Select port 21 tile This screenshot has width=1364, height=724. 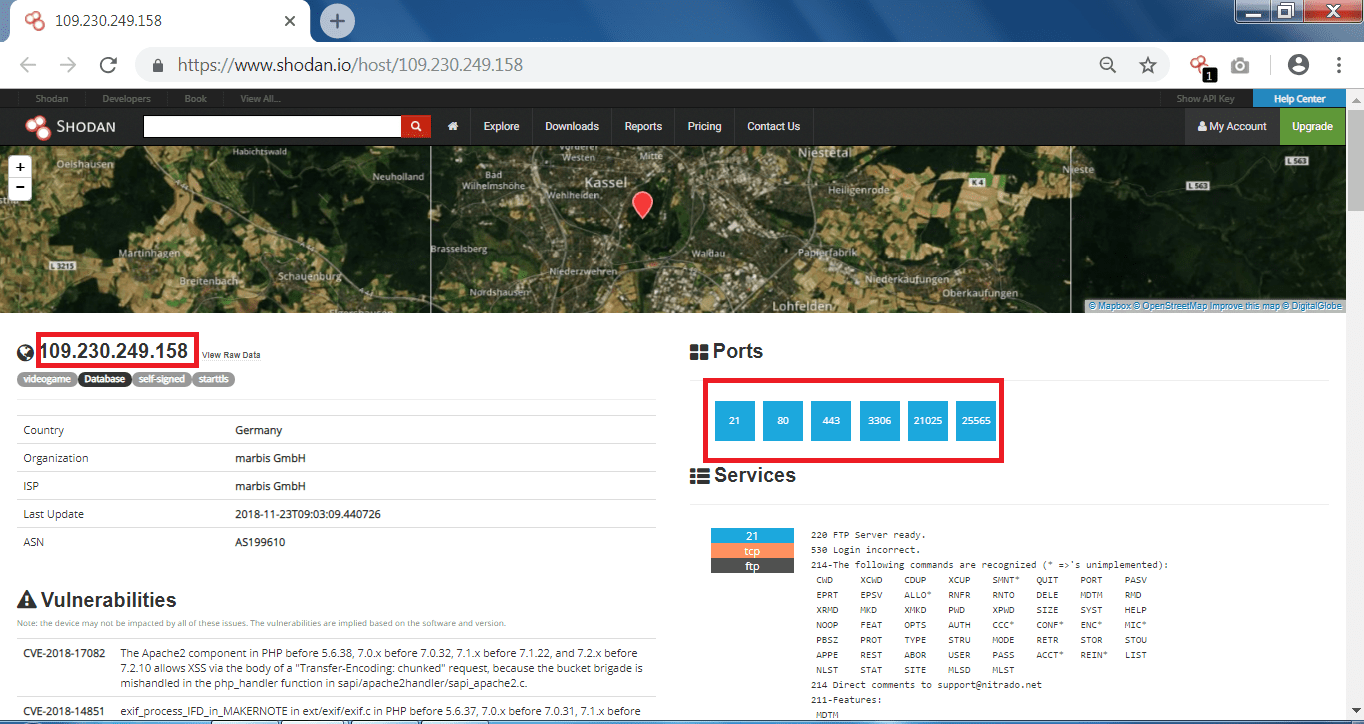pyautogui.click(x=735, y=421)
